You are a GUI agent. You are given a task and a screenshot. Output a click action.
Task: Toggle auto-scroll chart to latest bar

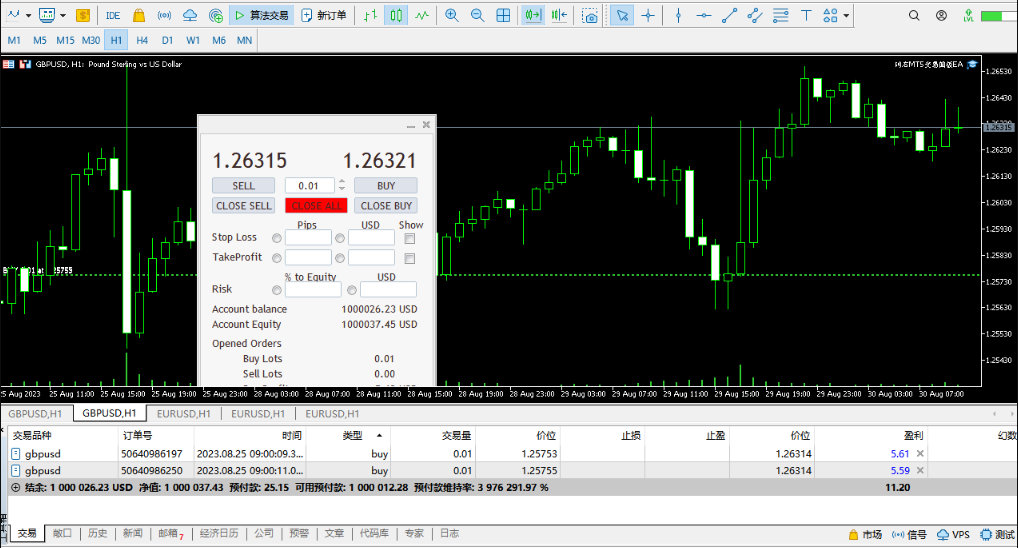point(533,15)
